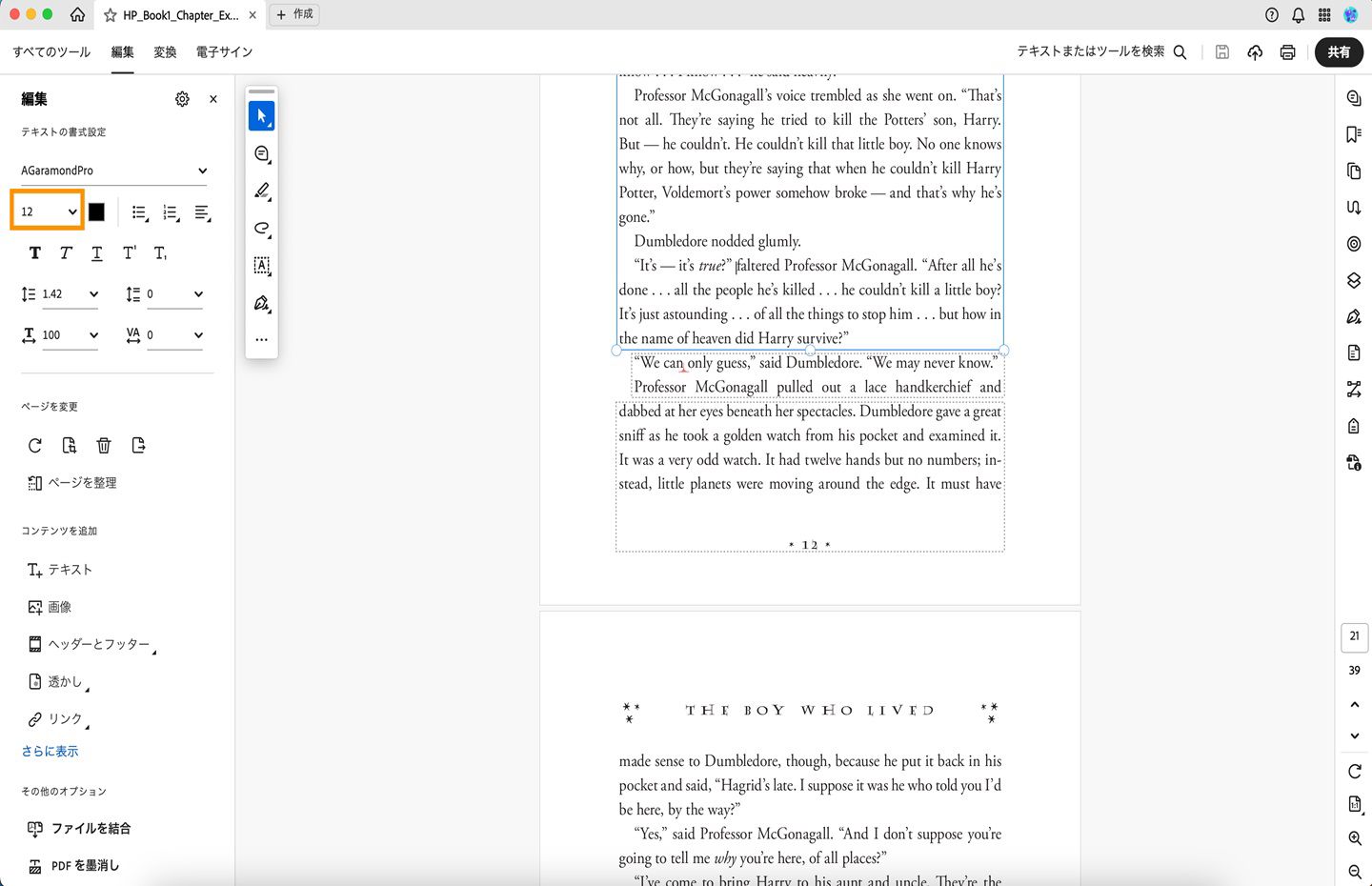The image size is (1372, 886).
Task: Open the font size dropdown showing 12
Action: tap(46, 211)
